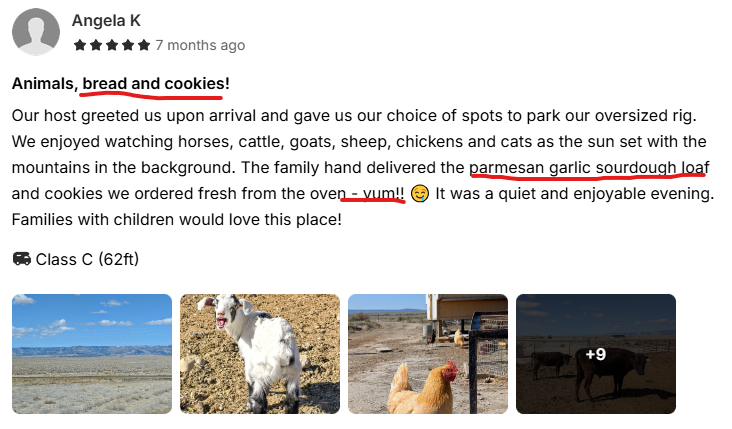Click underlined "parmesan garlic sourdough loaf" text

(x=588, y=167)
